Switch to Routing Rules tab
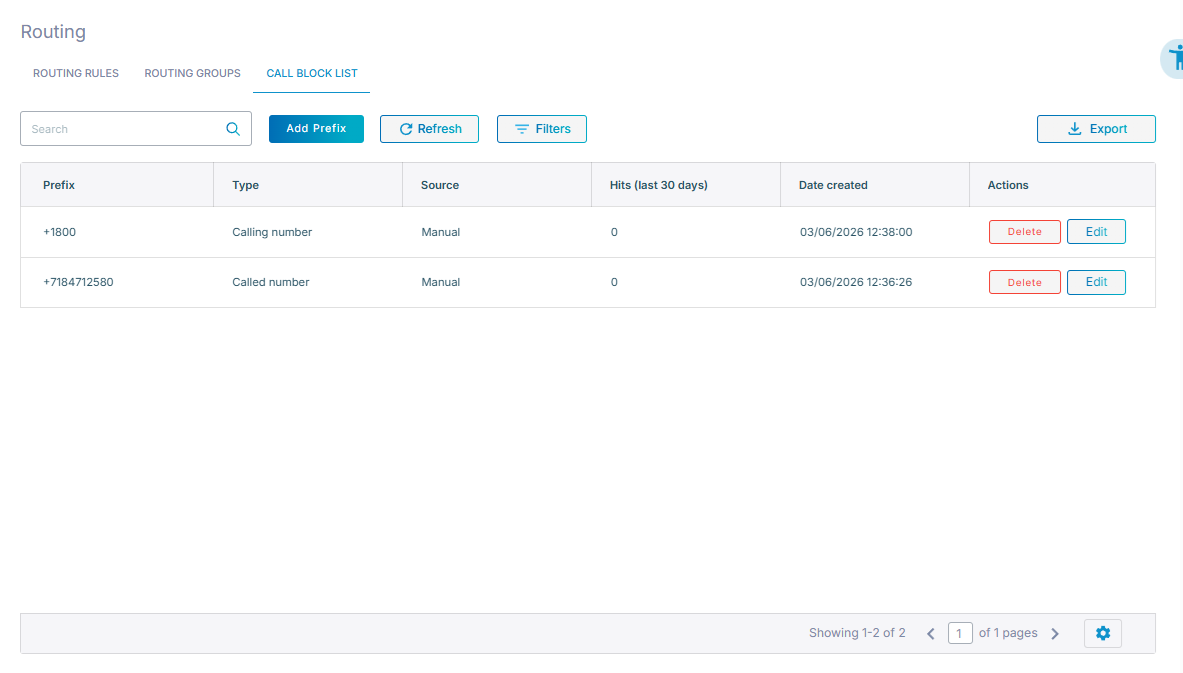Viewport: 1183px width, 673px height. point(75,73)
